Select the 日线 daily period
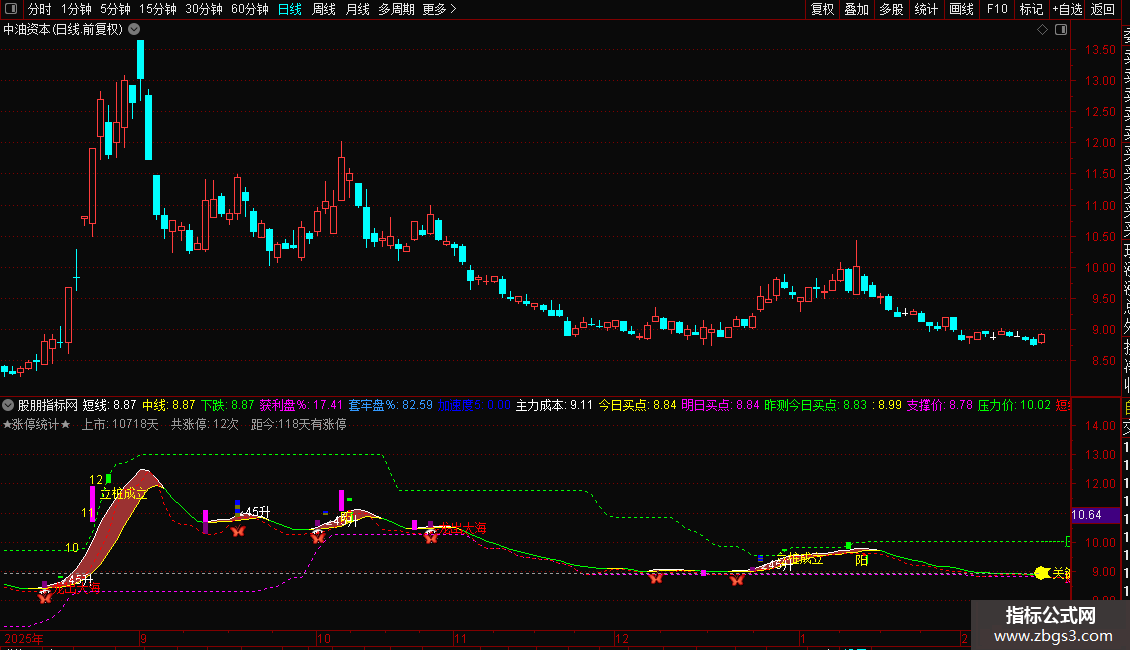This screenshot has width=1130, height=650. click(290, 9)
